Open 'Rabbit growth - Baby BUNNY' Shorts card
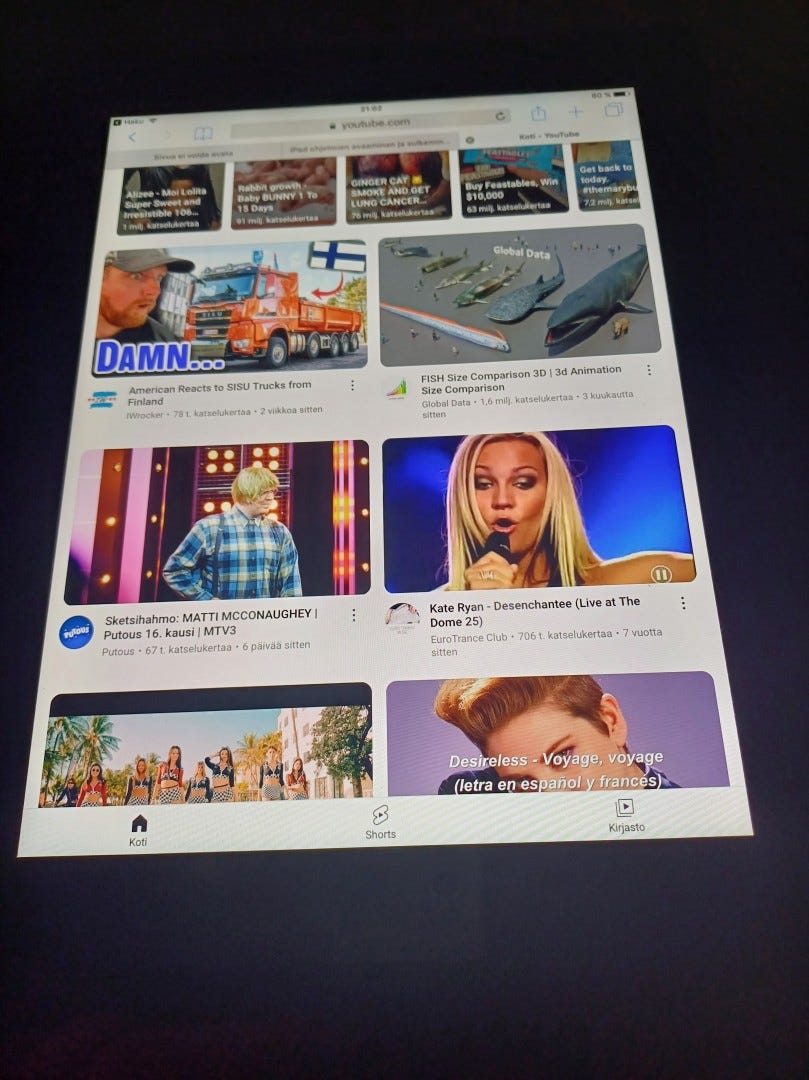809x1080 pixels. tap(284, 192)
